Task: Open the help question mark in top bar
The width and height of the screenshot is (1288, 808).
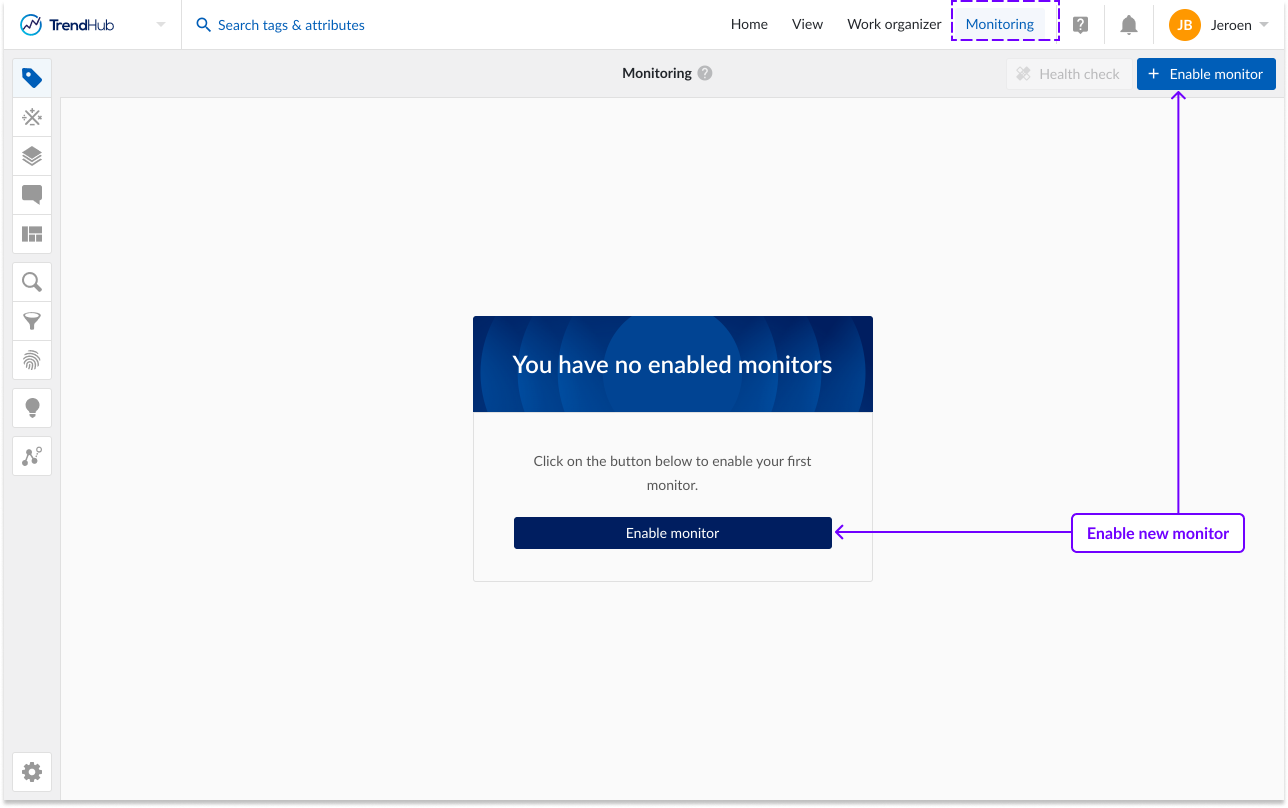Action: (1080, 25)
